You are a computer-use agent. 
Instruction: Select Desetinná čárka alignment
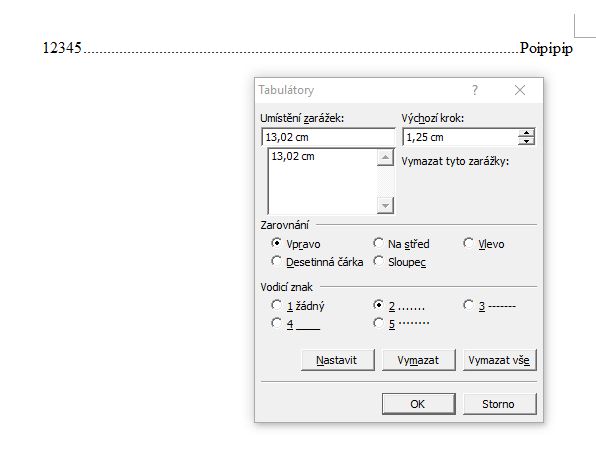tap(276, 261)
